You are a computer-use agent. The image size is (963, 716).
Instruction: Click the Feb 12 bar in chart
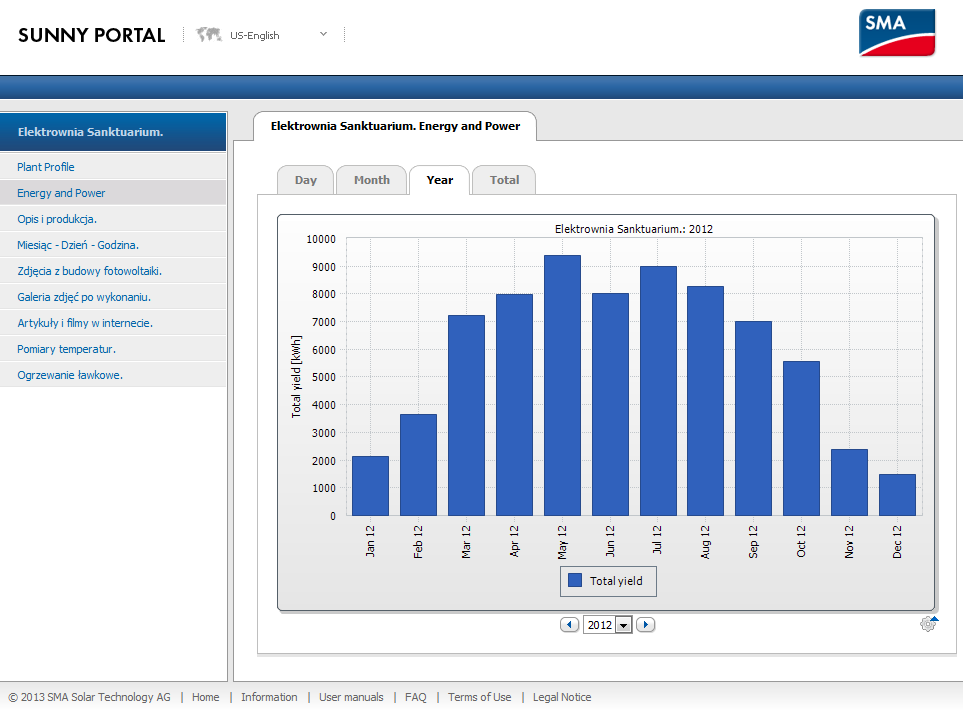pyautogui.click(x=418, y=465)
